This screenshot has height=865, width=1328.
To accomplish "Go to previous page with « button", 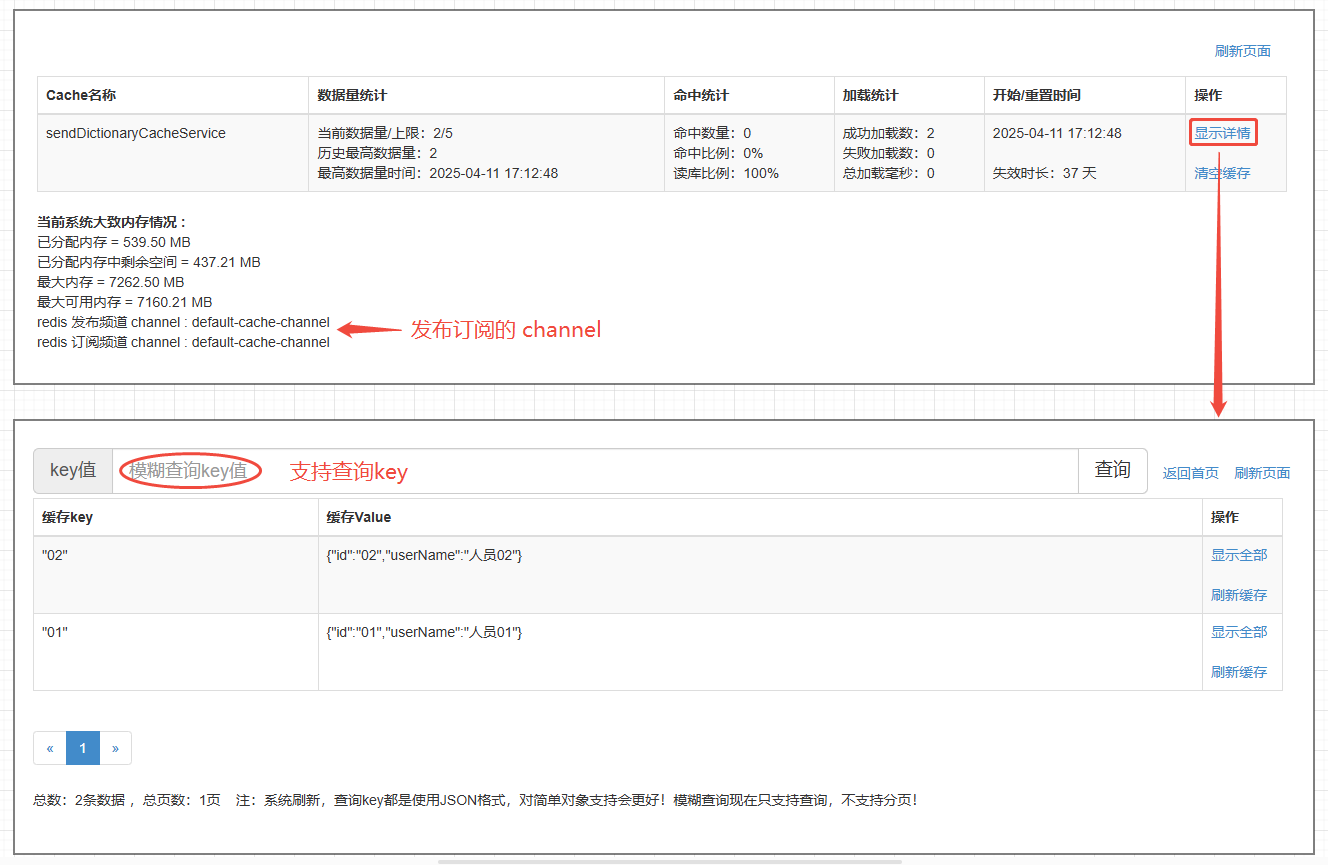I will [50, 748].
